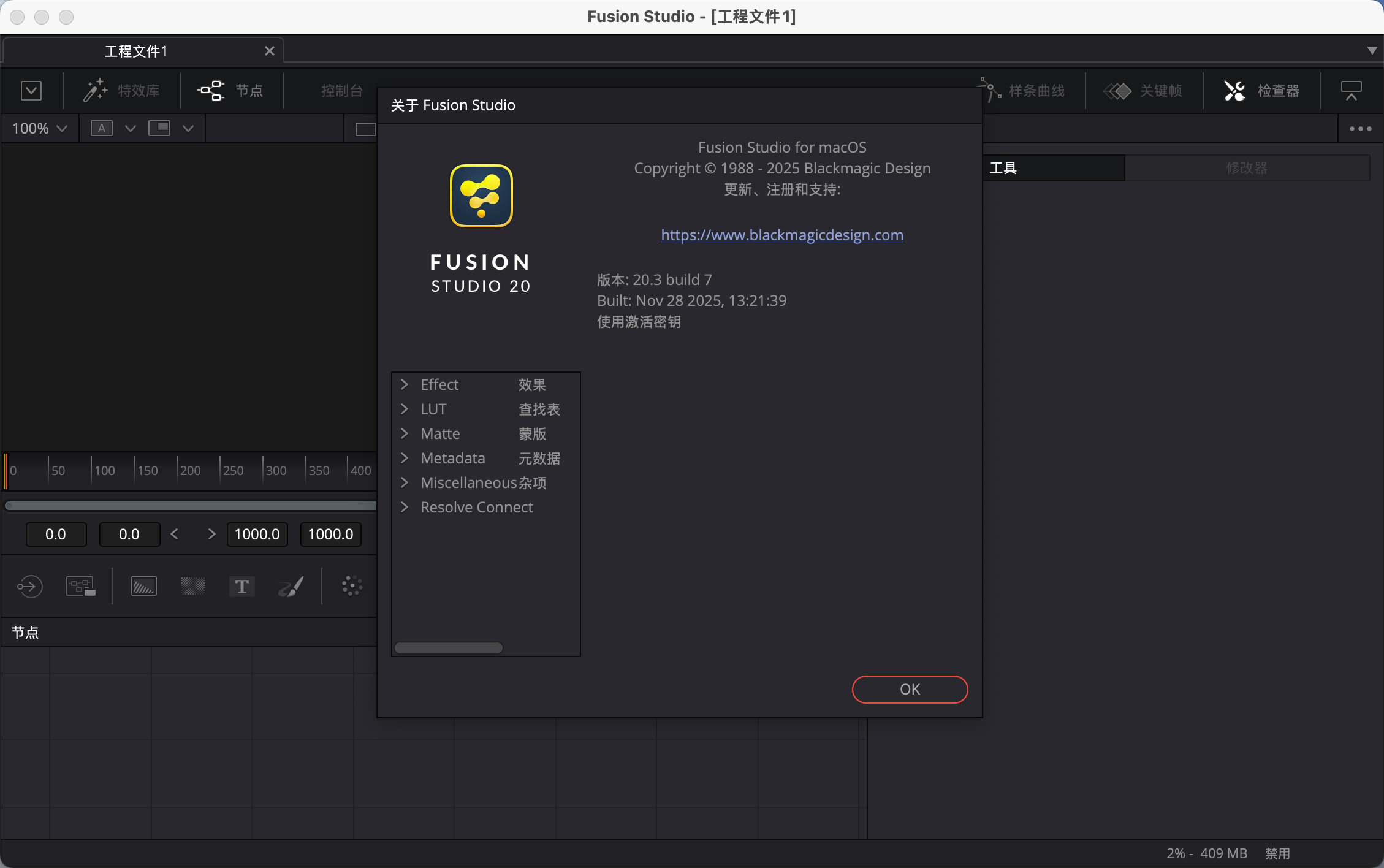Open the 100% zoom dropdown
Screen dimensions: 1384x868
pos(39,128)
